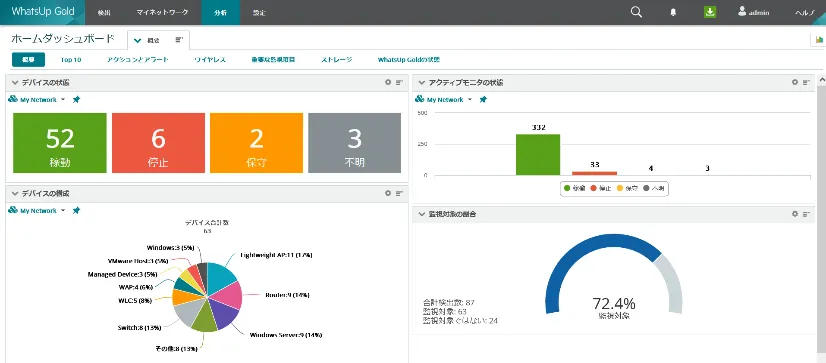Viewport: 826px width, 363px height.
Task: Collapse the アクティブモニタの状態 panel
Action: [x=421, y=83]
